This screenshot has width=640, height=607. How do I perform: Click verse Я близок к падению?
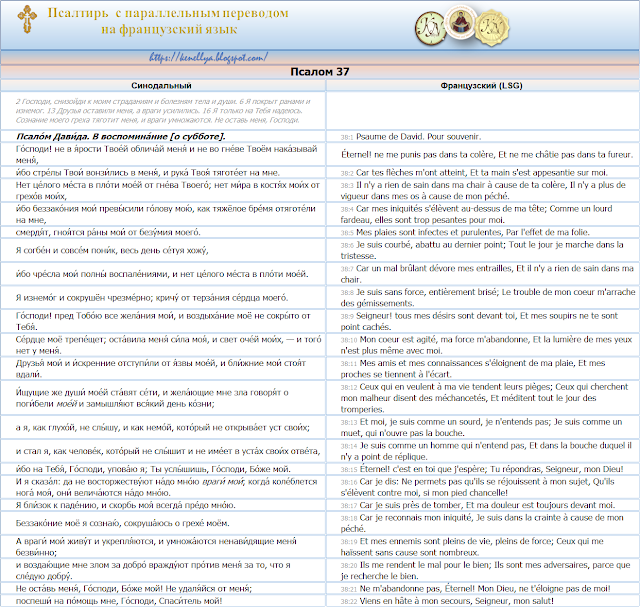[126, 505]
